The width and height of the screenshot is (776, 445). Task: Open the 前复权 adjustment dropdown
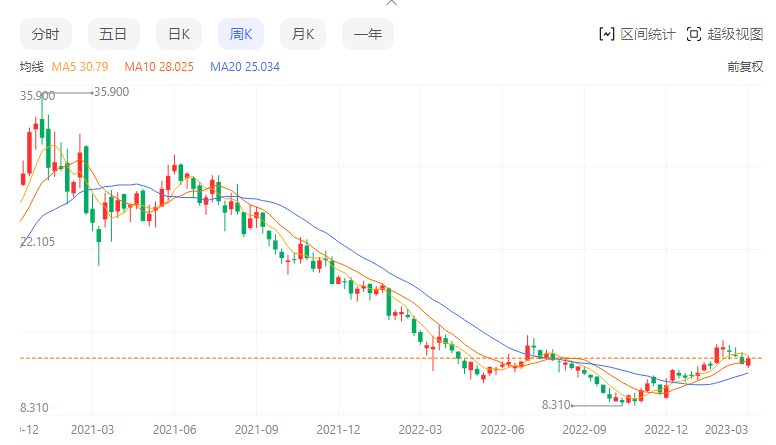coord(745,67)
